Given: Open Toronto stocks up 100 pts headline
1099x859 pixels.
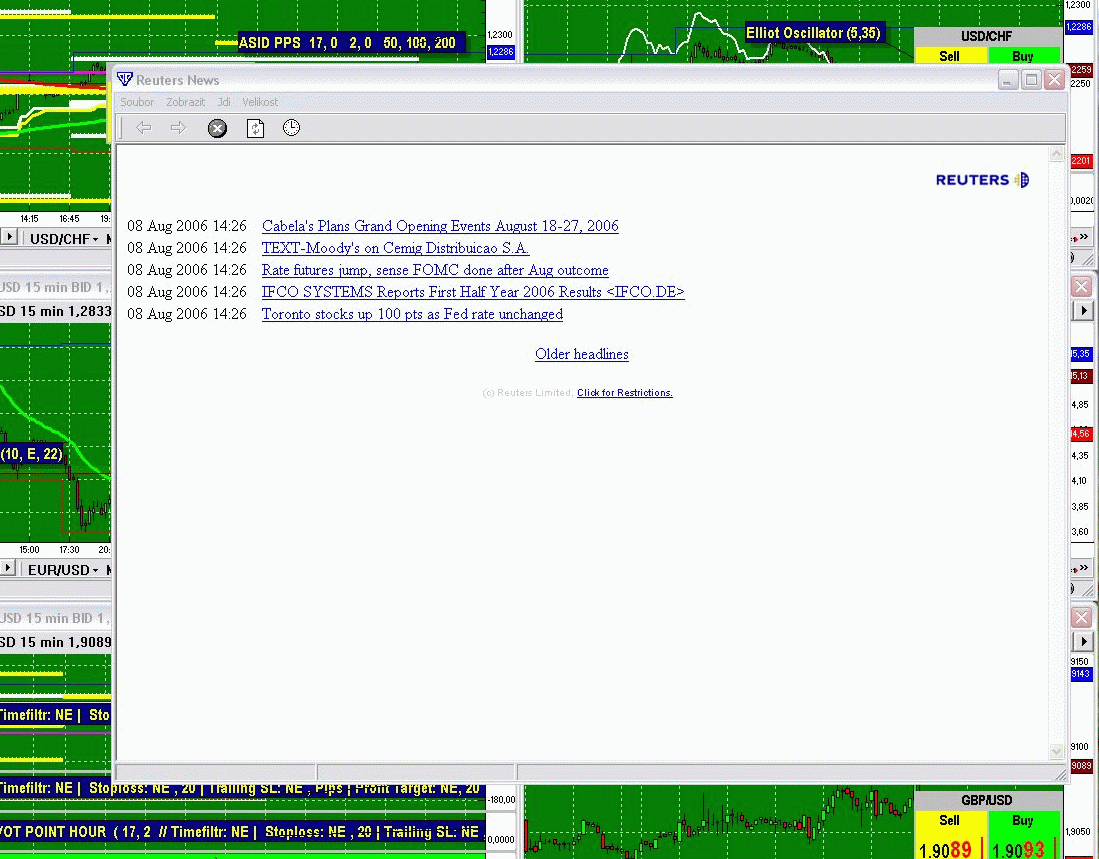Looking at the screenshot, I should pyautogui.click(x=412, y=315).
